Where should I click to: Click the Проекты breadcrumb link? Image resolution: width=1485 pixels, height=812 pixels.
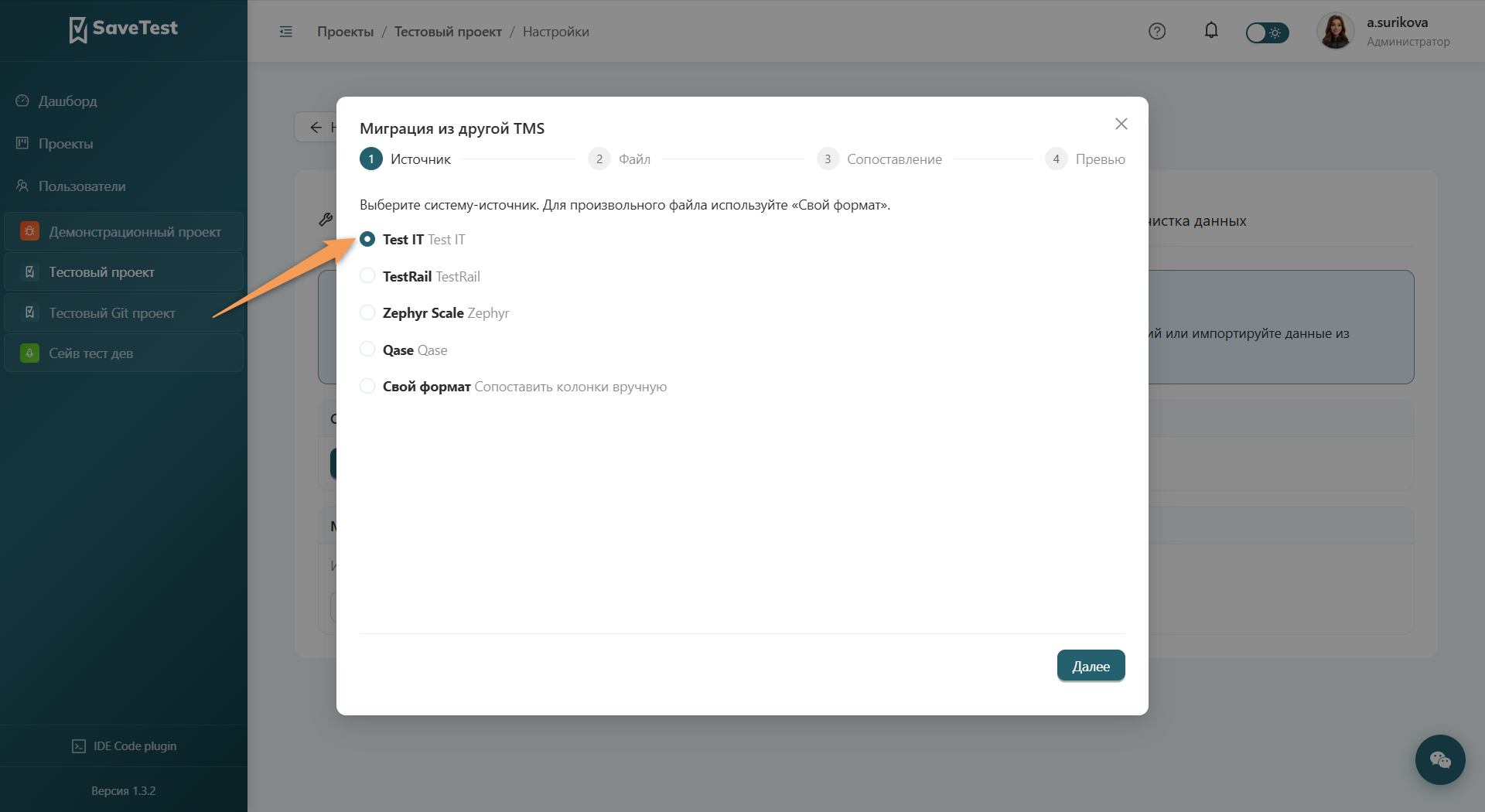pos(345,32)
